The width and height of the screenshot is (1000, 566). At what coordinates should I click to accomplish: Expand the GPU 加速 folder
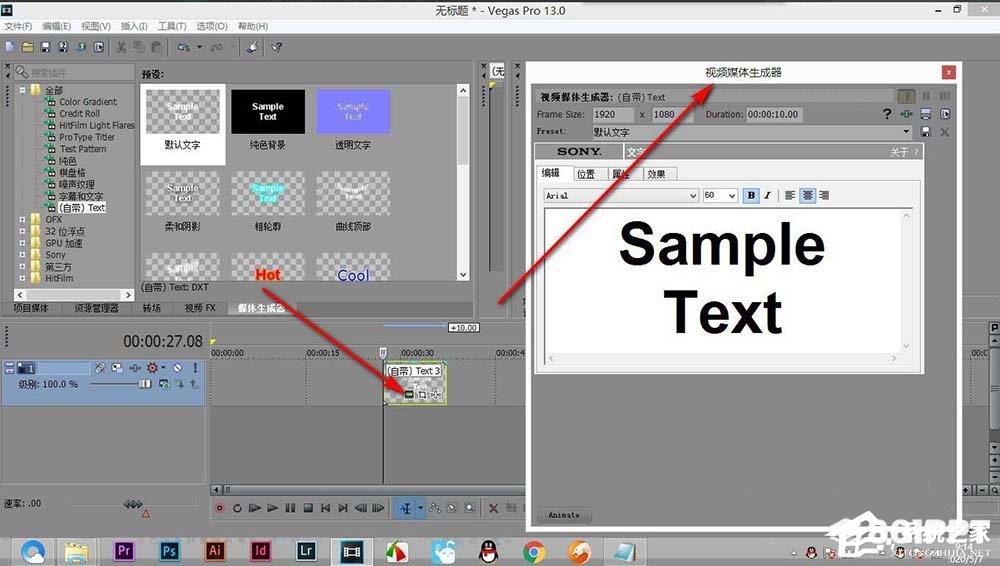pyautogui.click(x=22, y=243)
